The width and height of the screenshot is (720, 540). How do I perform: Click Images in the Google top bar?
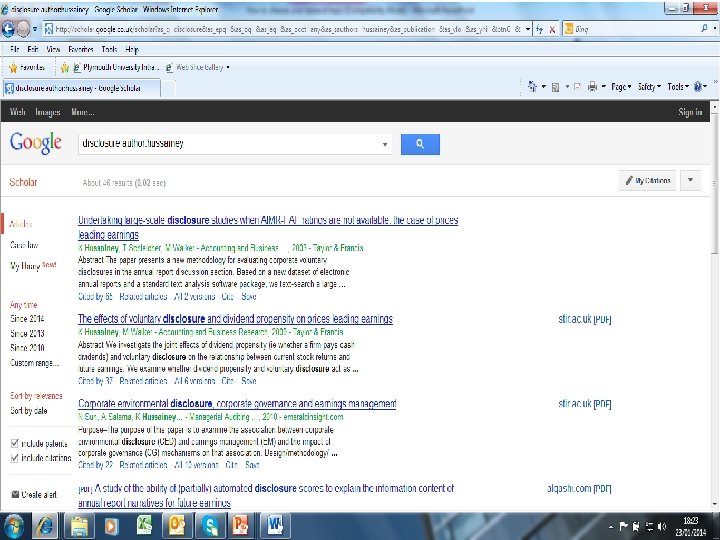(48, 112)
